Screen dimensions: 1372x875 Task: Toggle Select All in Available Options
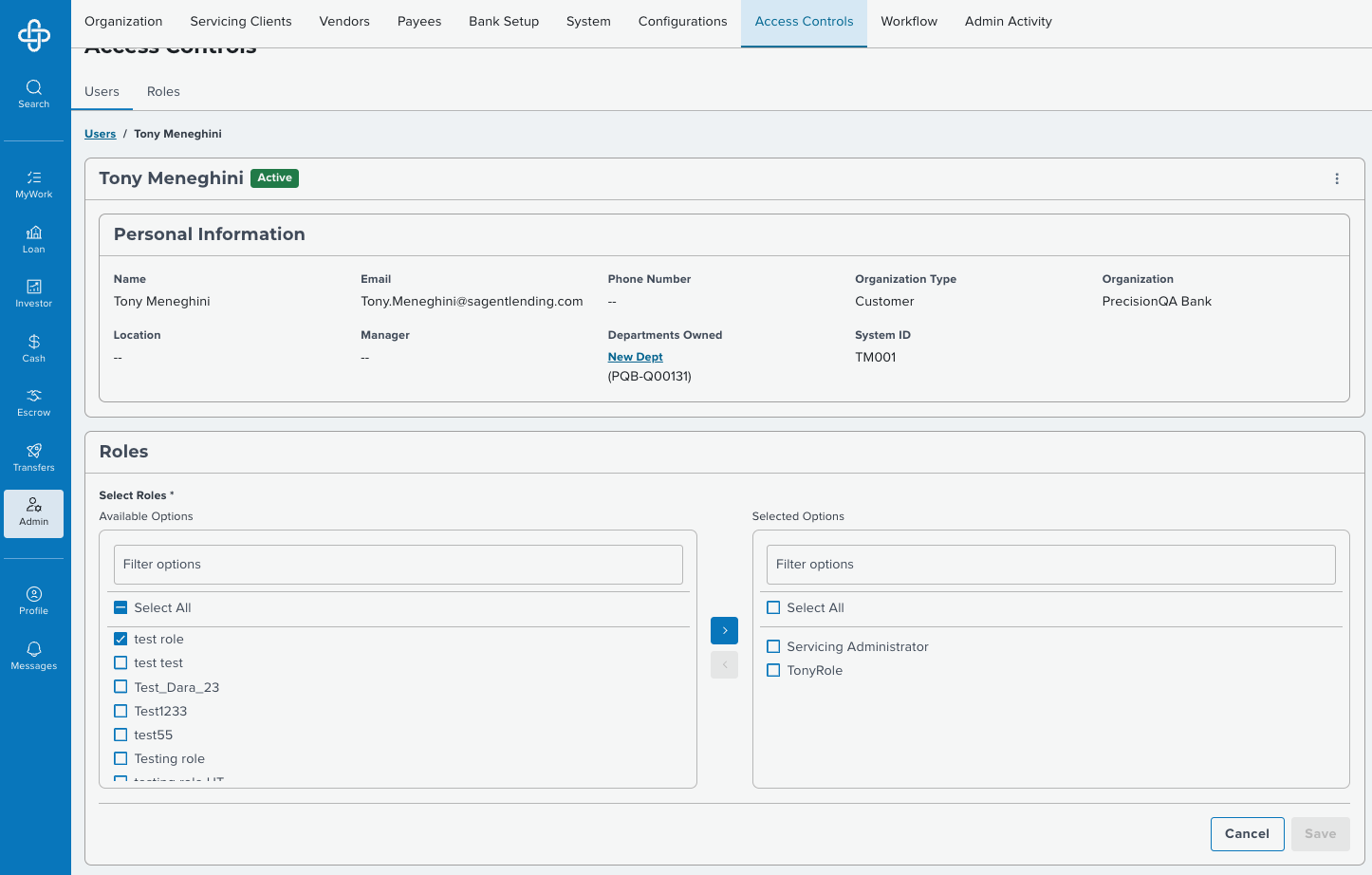[121, 607]
